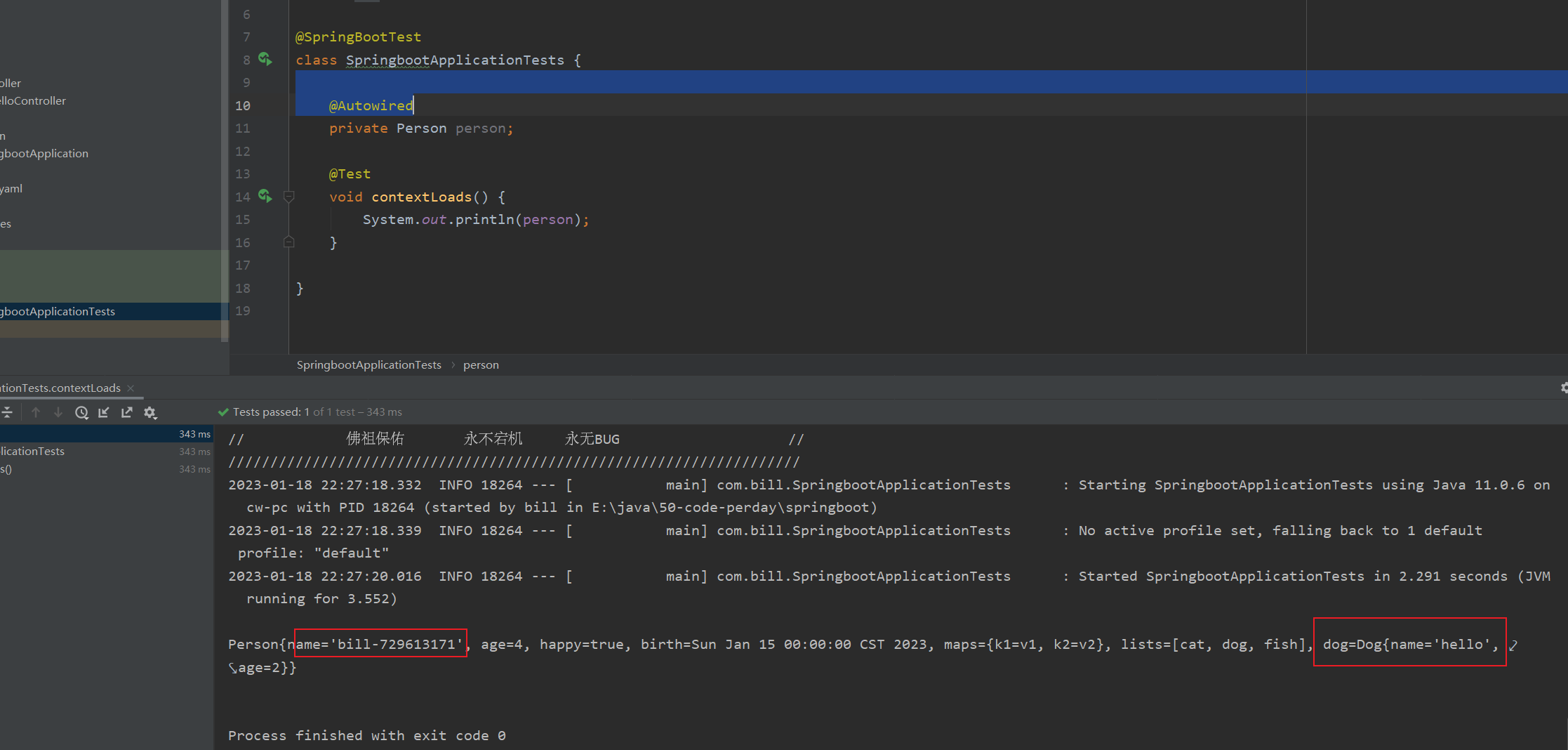Open run panel settings gear at right
This screenshot has width=1568, height=750.
pos(1563,388)
